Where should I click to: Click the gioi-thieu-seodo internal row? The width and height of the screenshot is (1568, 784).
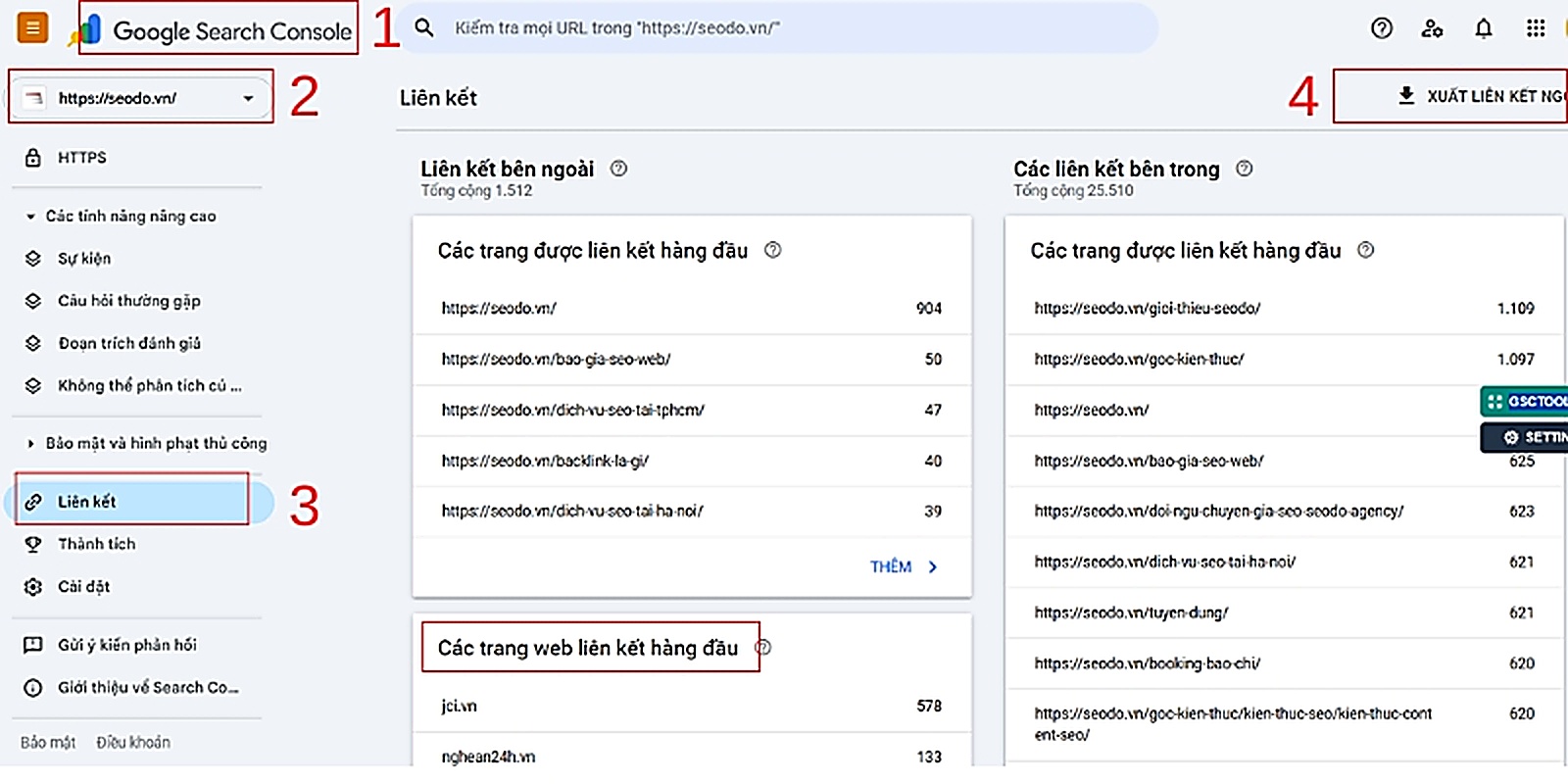tap(1285, 309)
